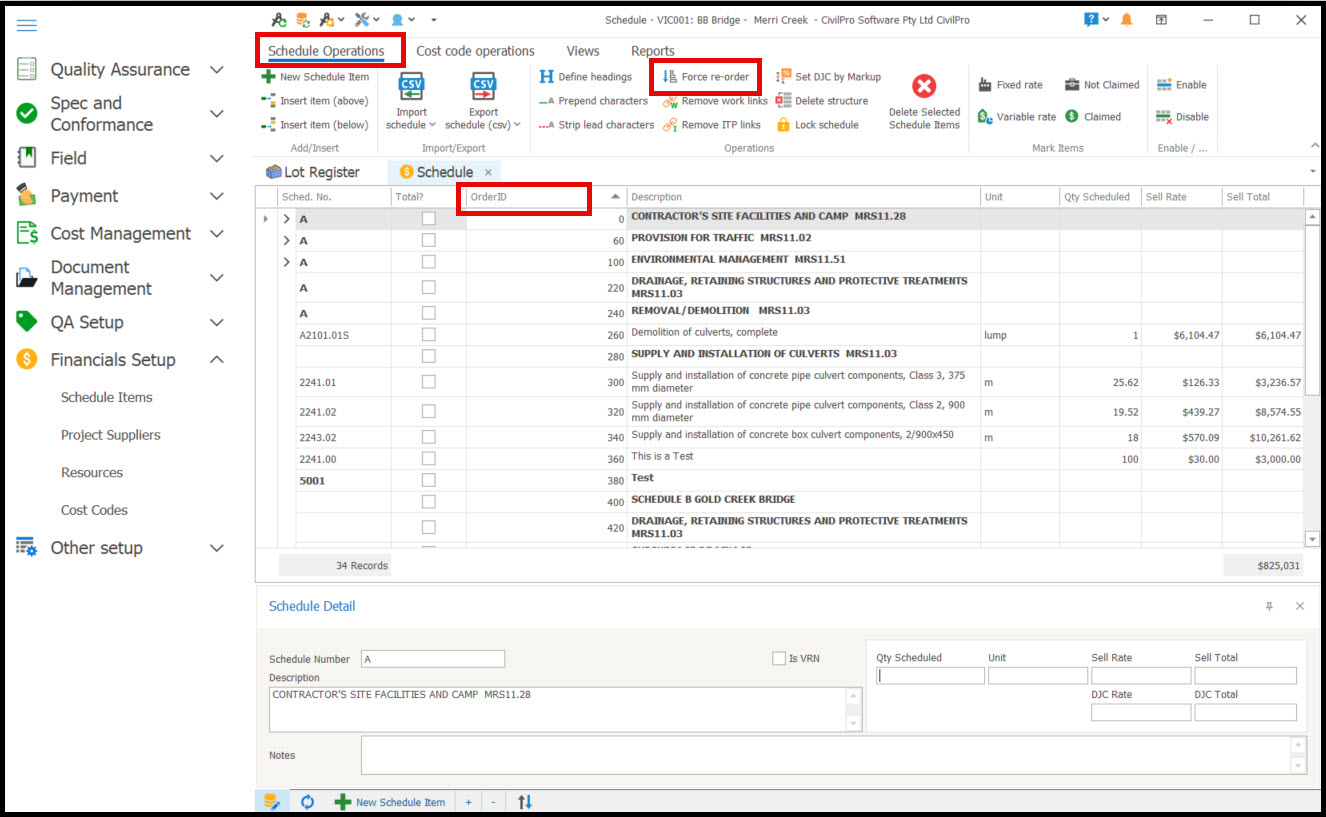Check Total box for Demolition of culverts row
Viewport: 1326px width, 817px height.
(x=428, y=335)
